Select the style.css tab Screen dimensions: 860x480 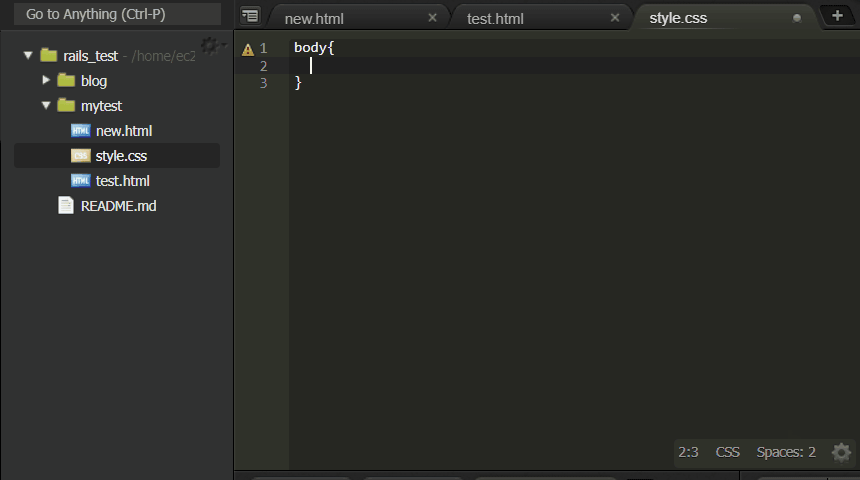(x=678, y=18)
